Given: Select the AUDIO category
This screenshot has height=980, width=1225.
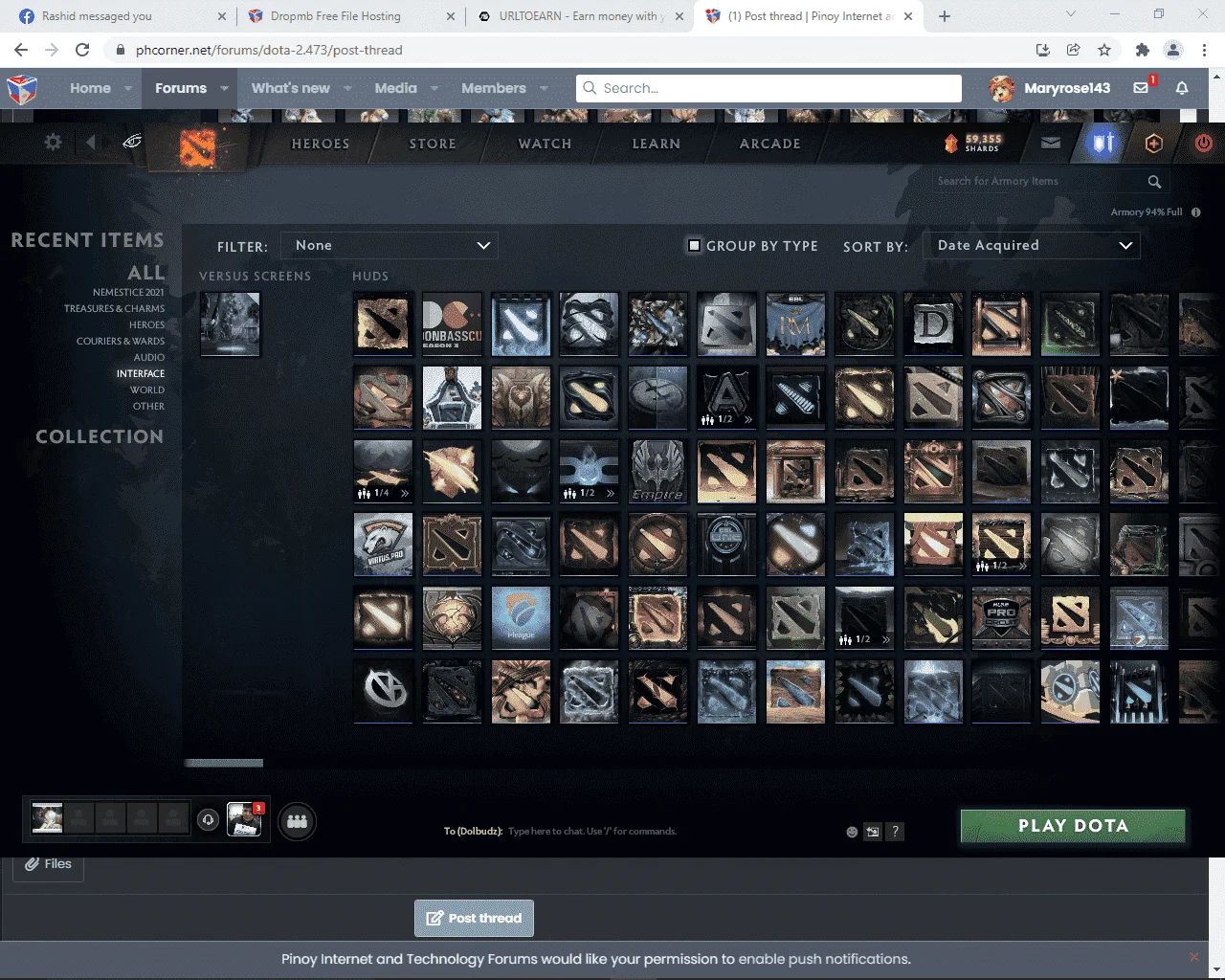Looking at the screenshot, I should [149, 358].
